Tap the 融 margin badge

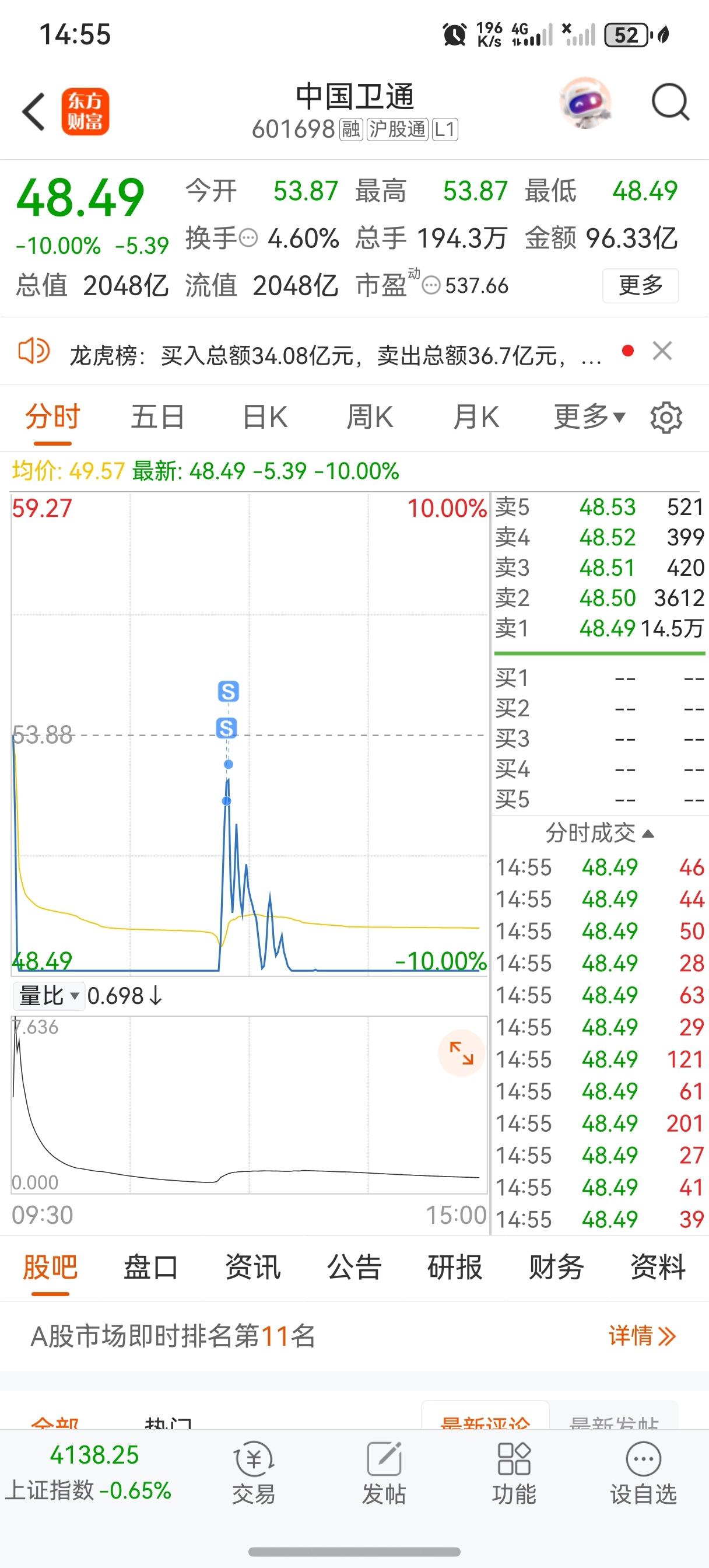coord(350,129)
